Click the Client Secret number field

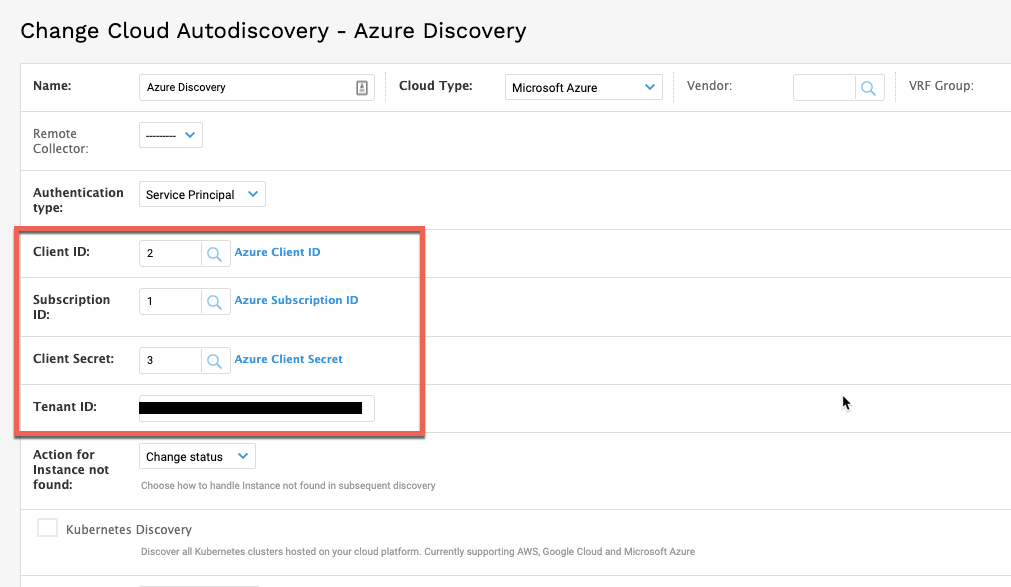tap(170, 361)
